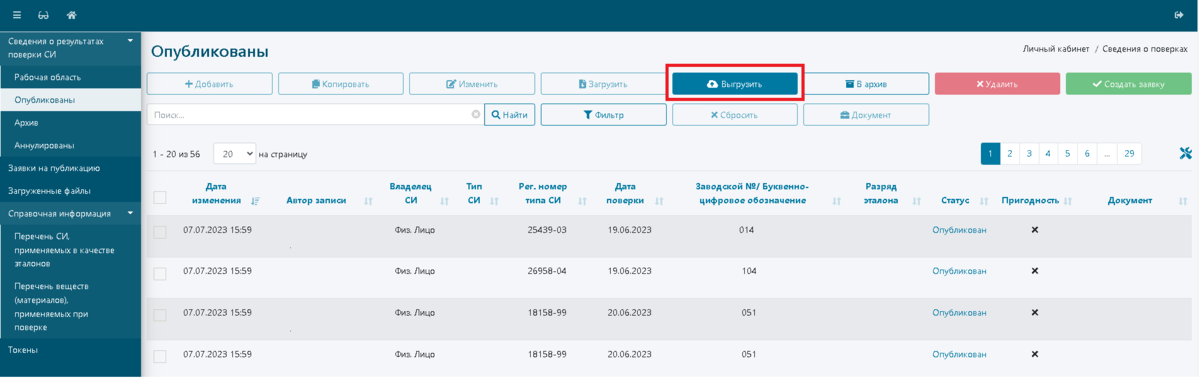Viewport: 1200px width, 380px height.
Task: Open Личный кабинет breadcrumb link
Action: pyautogui.click(x=1056, y=49)
